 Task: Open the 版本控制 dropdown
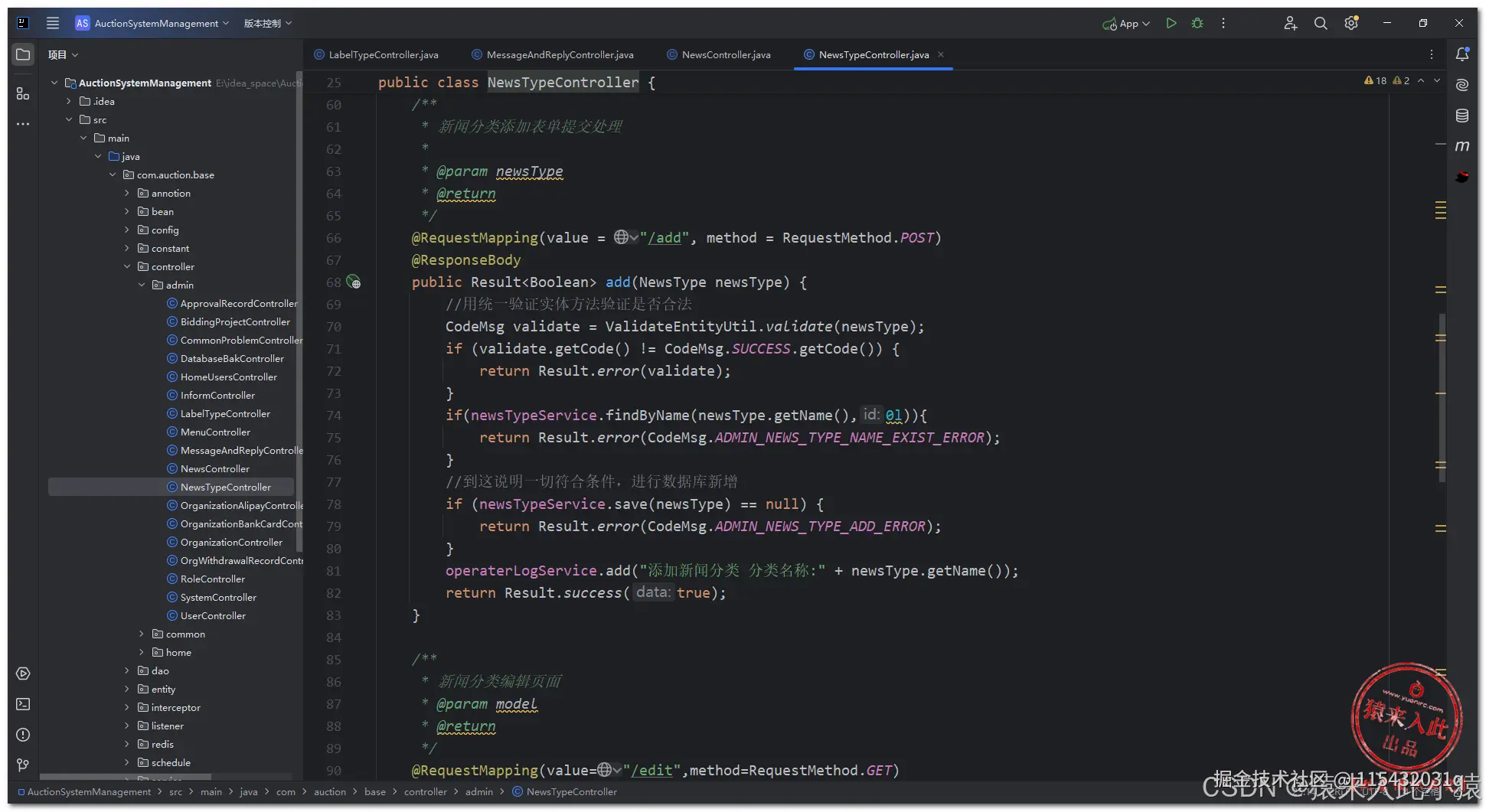point(268,23)
